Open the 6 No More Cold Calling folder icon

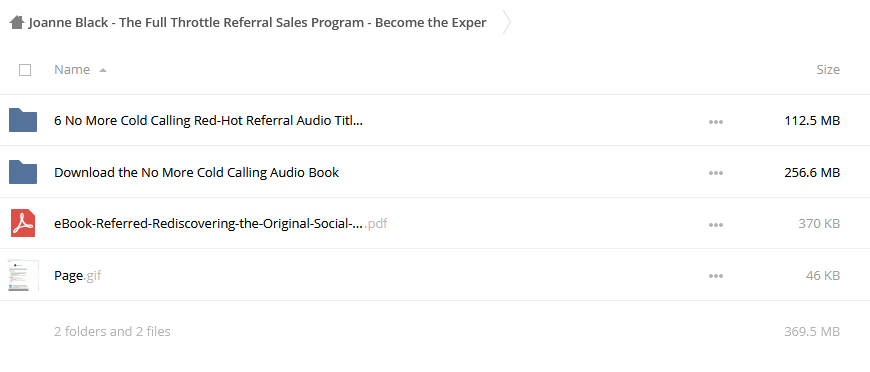[23, 120]
